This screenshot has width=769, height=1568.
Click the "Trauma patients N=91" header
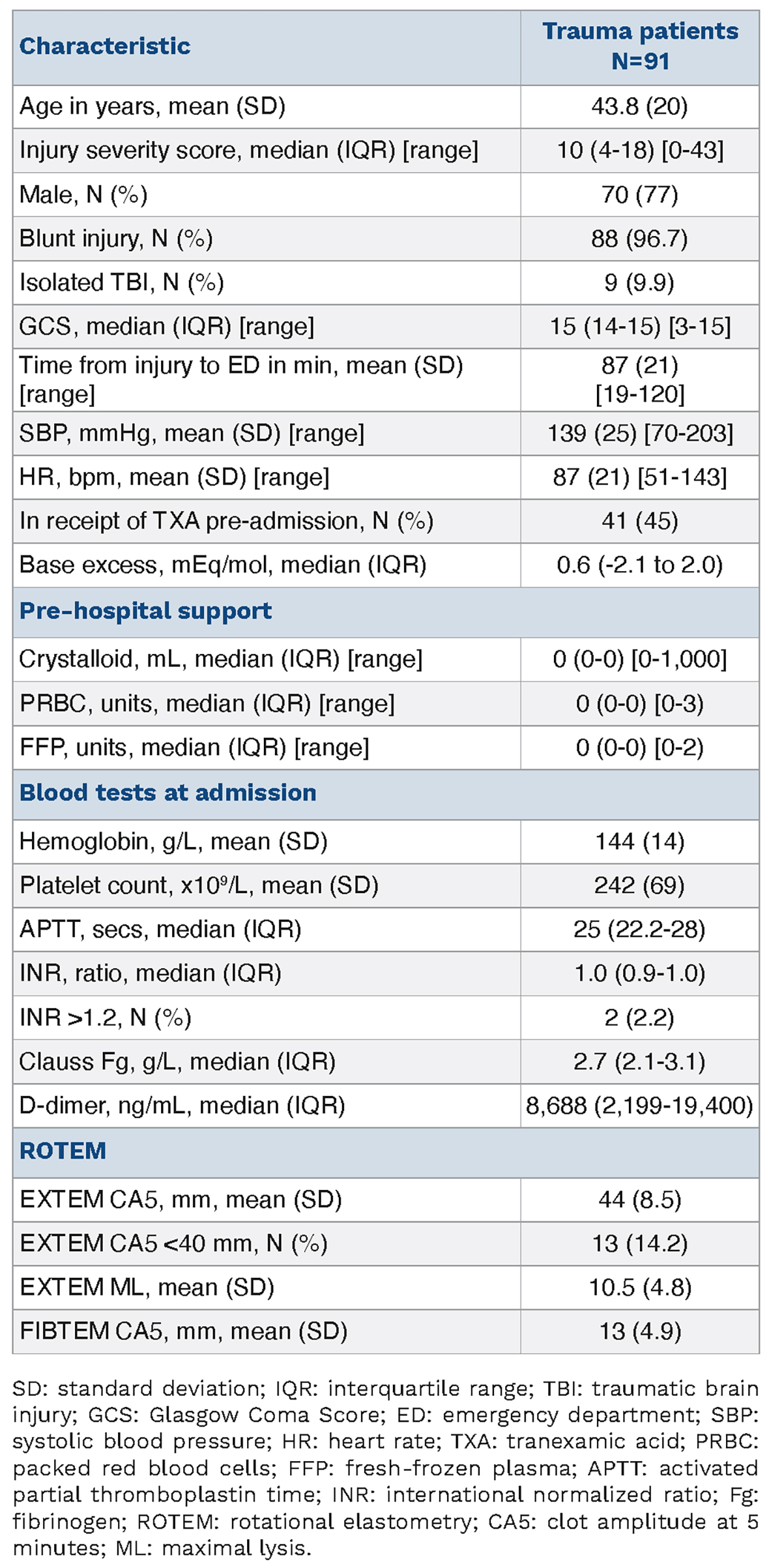[640, 46]
